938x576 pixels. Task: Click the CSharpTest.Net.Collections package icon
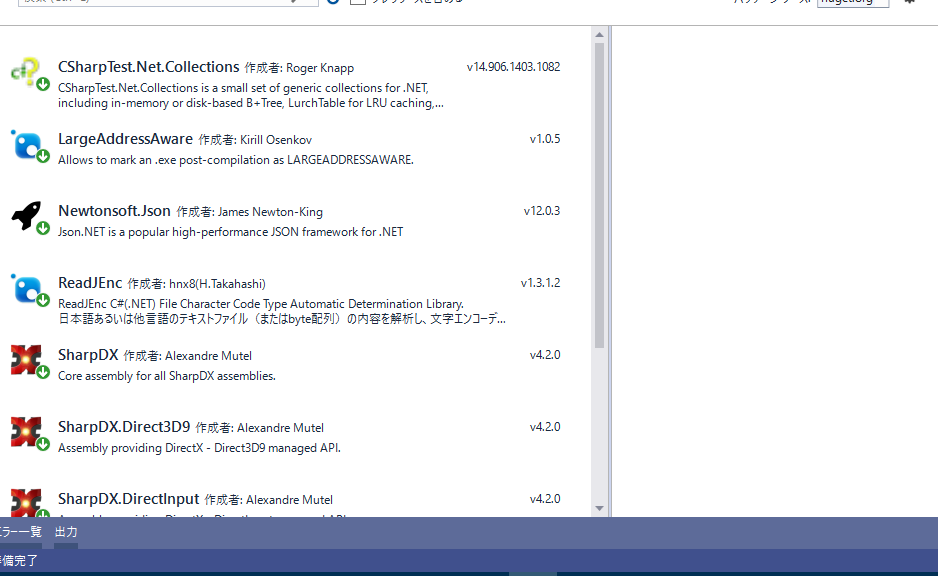[x=25, y=68]
